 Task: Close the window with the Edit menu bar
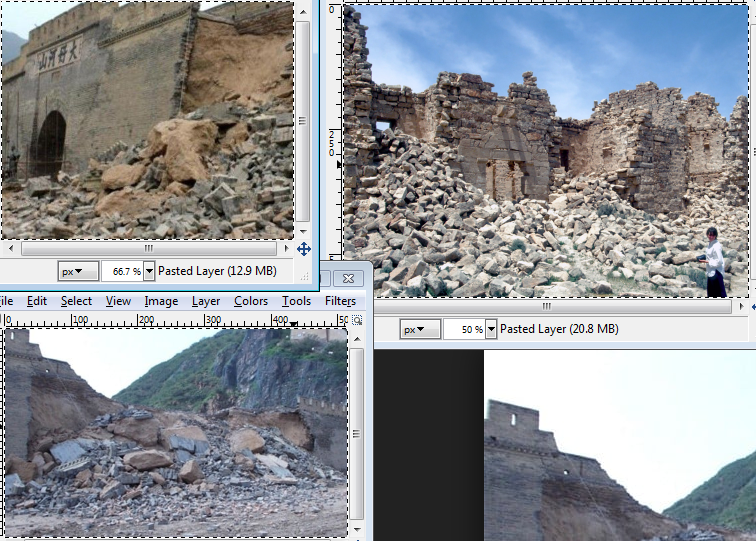click(x=349, y=278)
